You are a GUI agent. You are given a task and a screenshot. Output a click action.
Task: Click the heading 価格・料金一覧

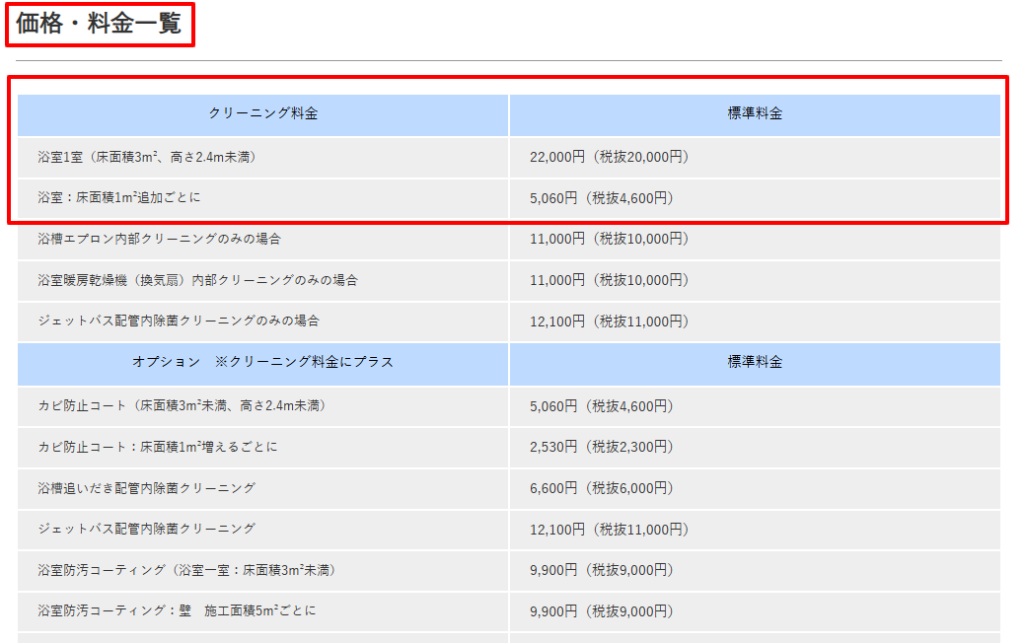[99, 24]
